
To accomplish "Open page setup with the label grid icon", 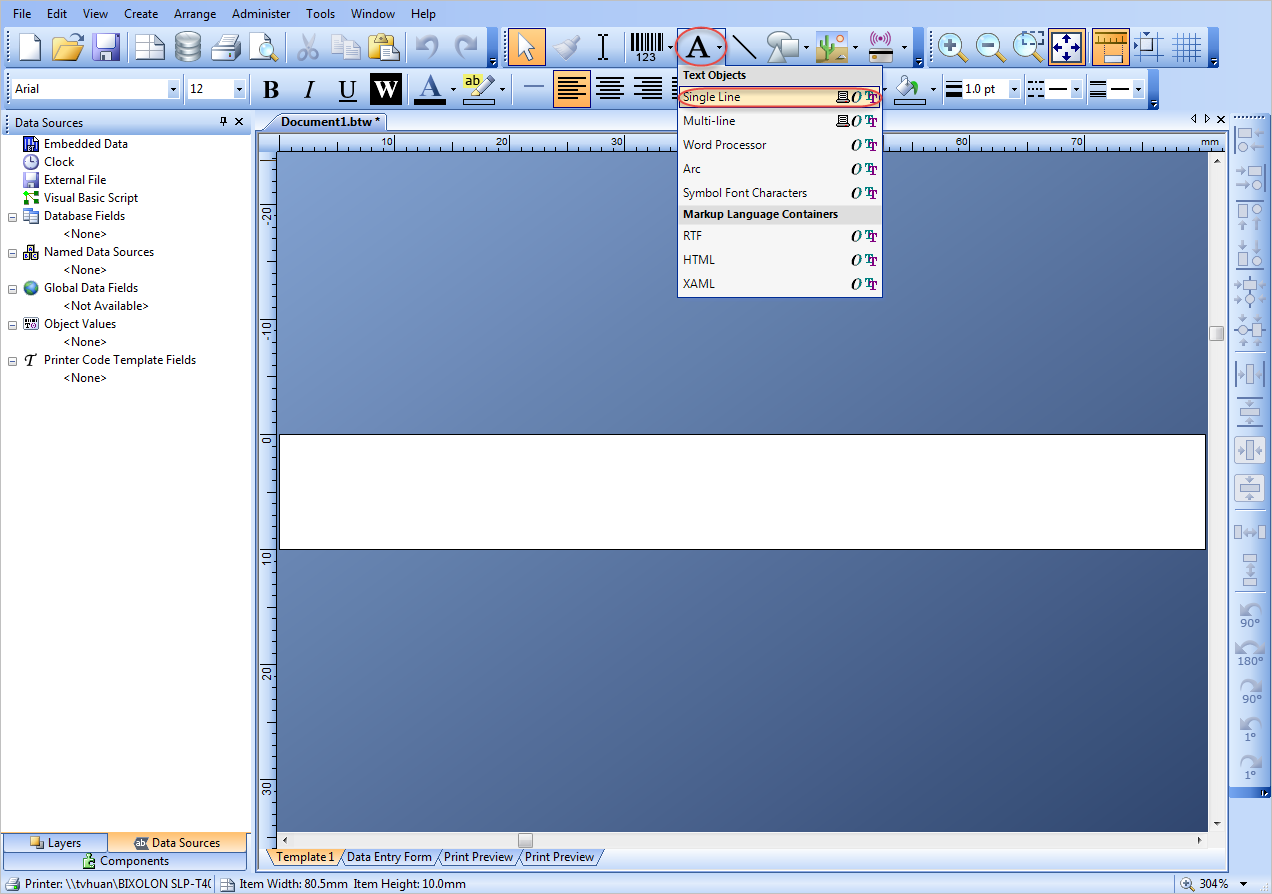I will 150,47.
